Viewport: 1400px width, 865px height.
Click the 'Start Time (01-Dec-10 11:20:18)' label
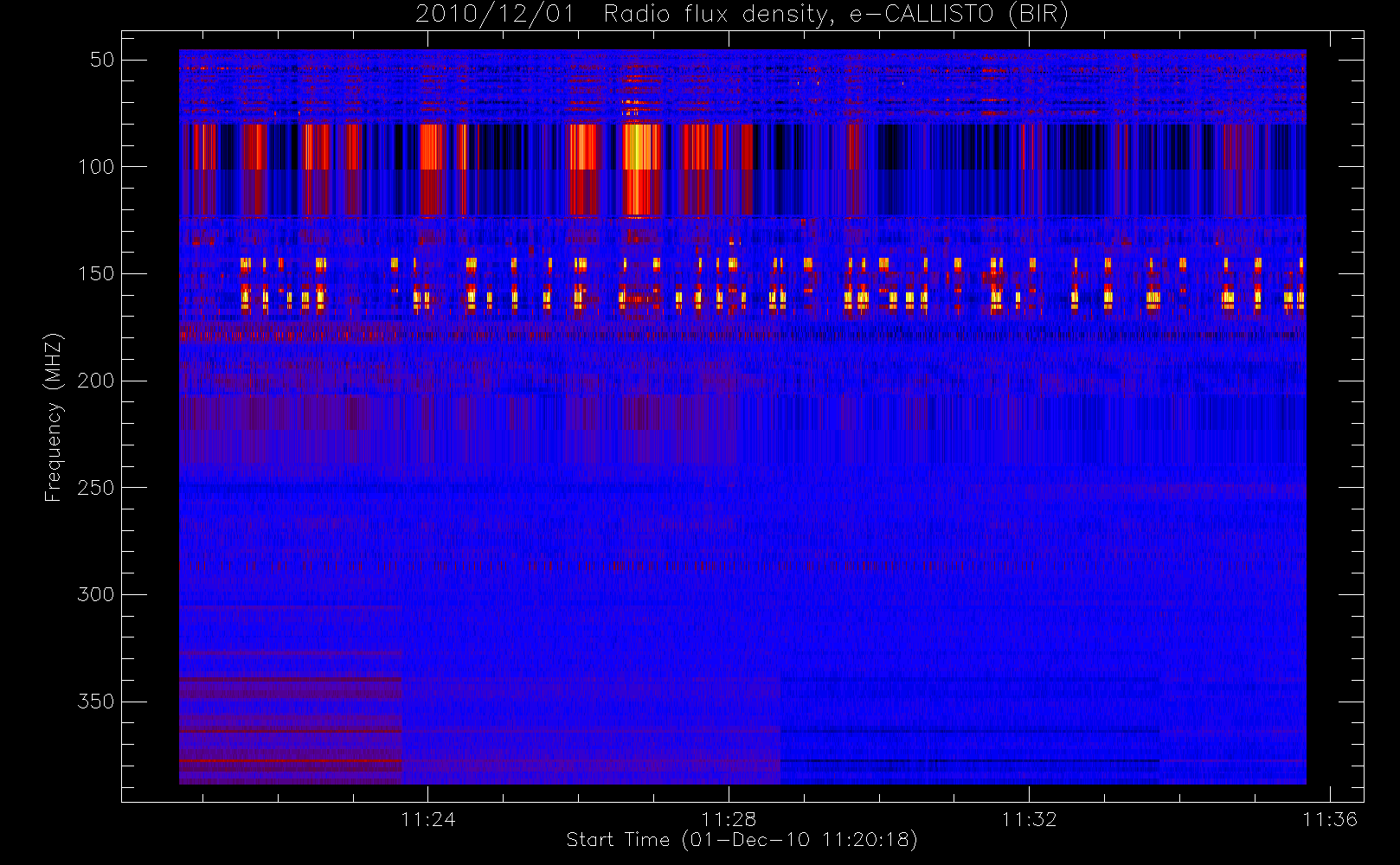click(x=742, y=840)
